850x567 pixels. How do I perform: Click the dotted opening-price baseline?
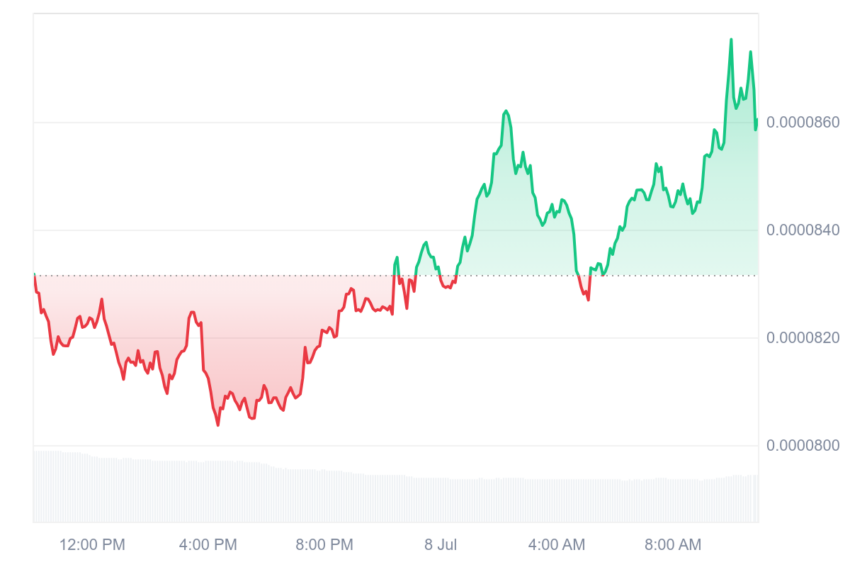point(396,276)
